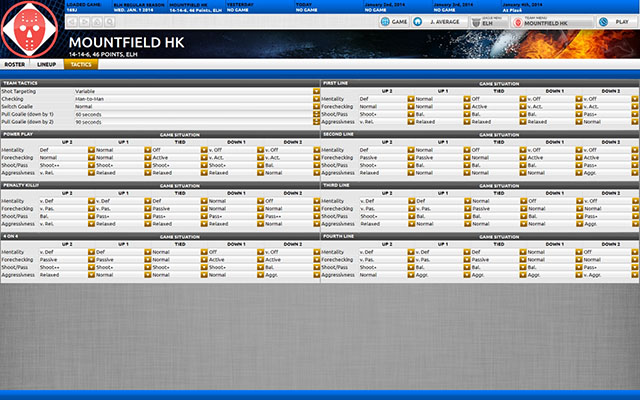640x400 pixels.
Task: Click the TEAM TACTICS section header
Action: 160,83
